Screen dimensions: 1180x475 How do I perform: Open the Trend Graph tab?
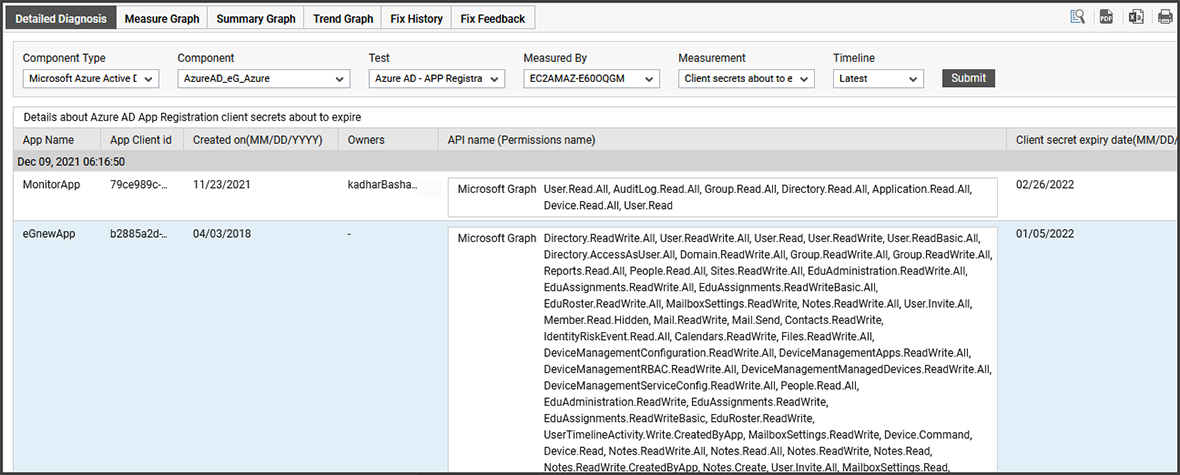[x=343, y=19]
